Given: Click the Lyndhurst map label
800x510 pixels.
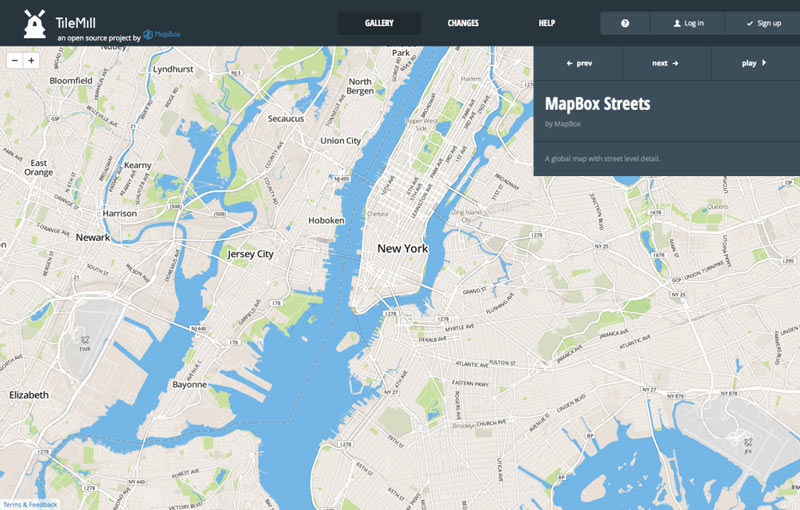Looking at the screenshot, I should [x=173, y=69].
